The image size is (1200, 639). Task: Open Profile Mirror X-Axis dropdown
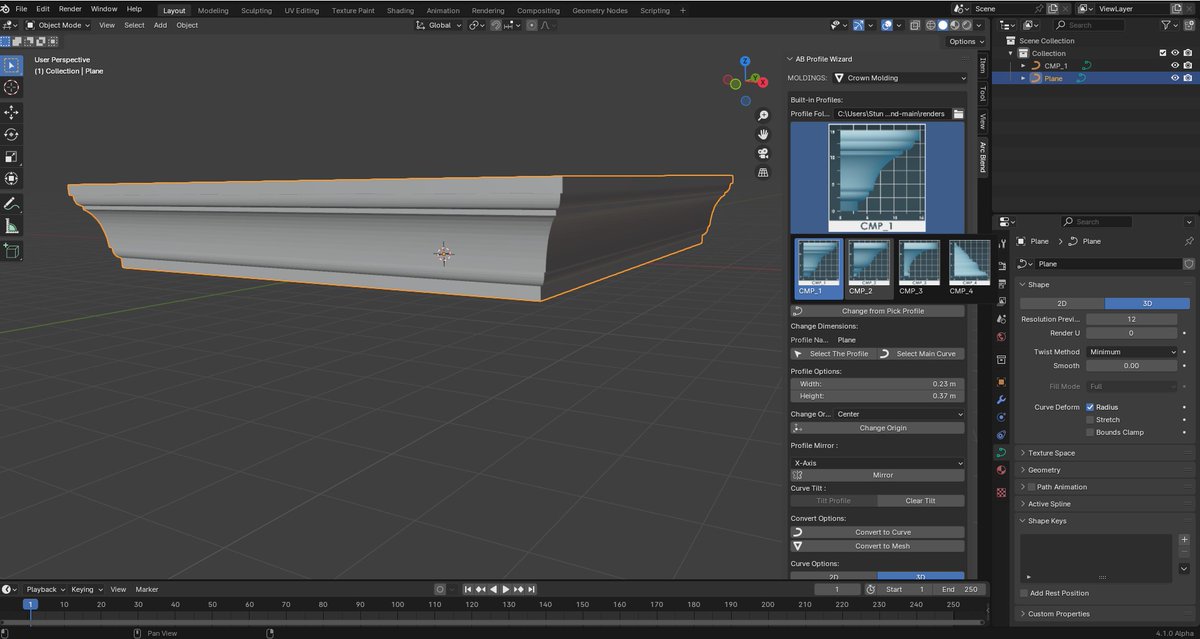[x=878, y=463]
